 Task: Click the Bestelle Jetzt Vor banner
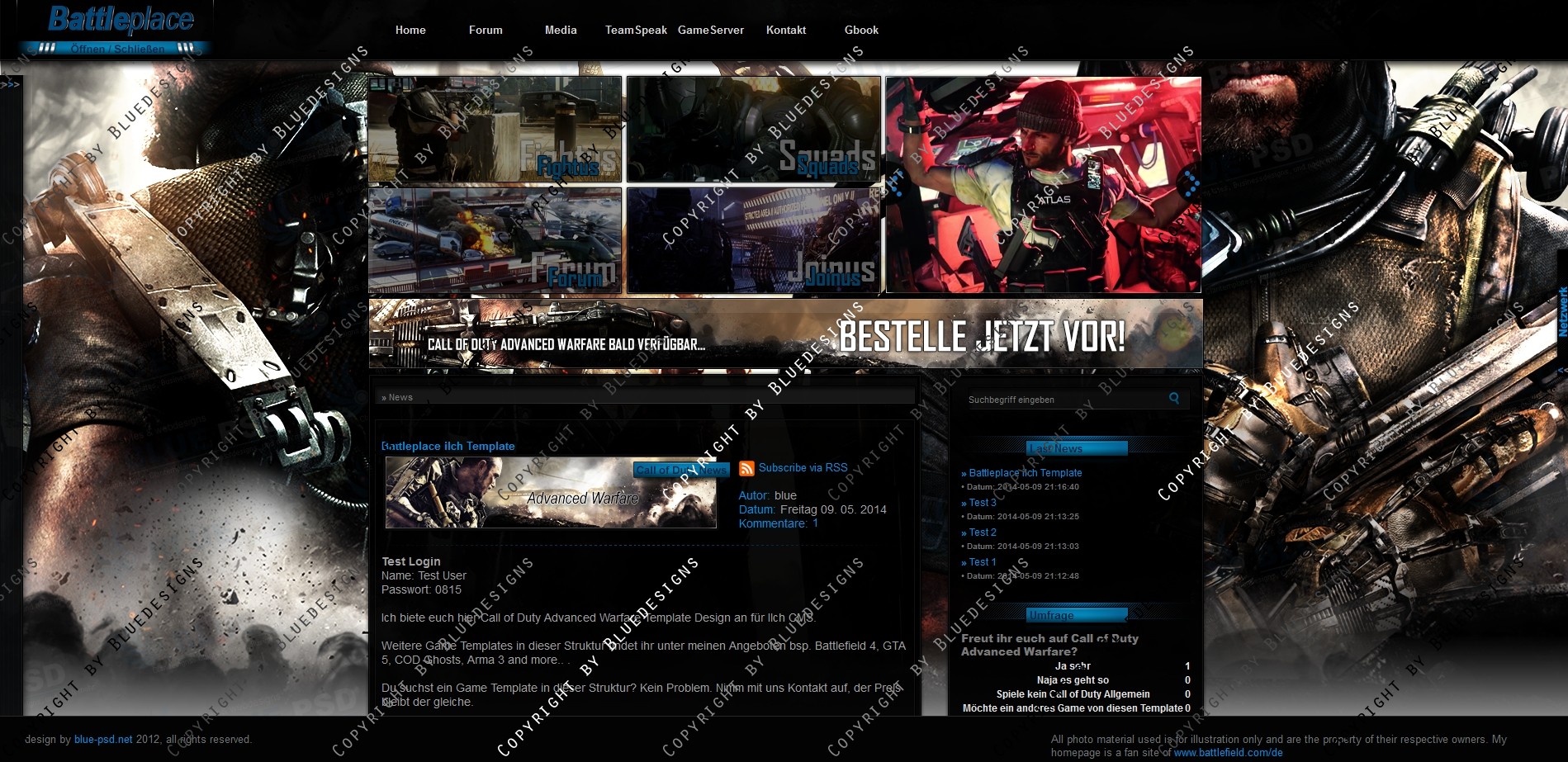point(785,334)
